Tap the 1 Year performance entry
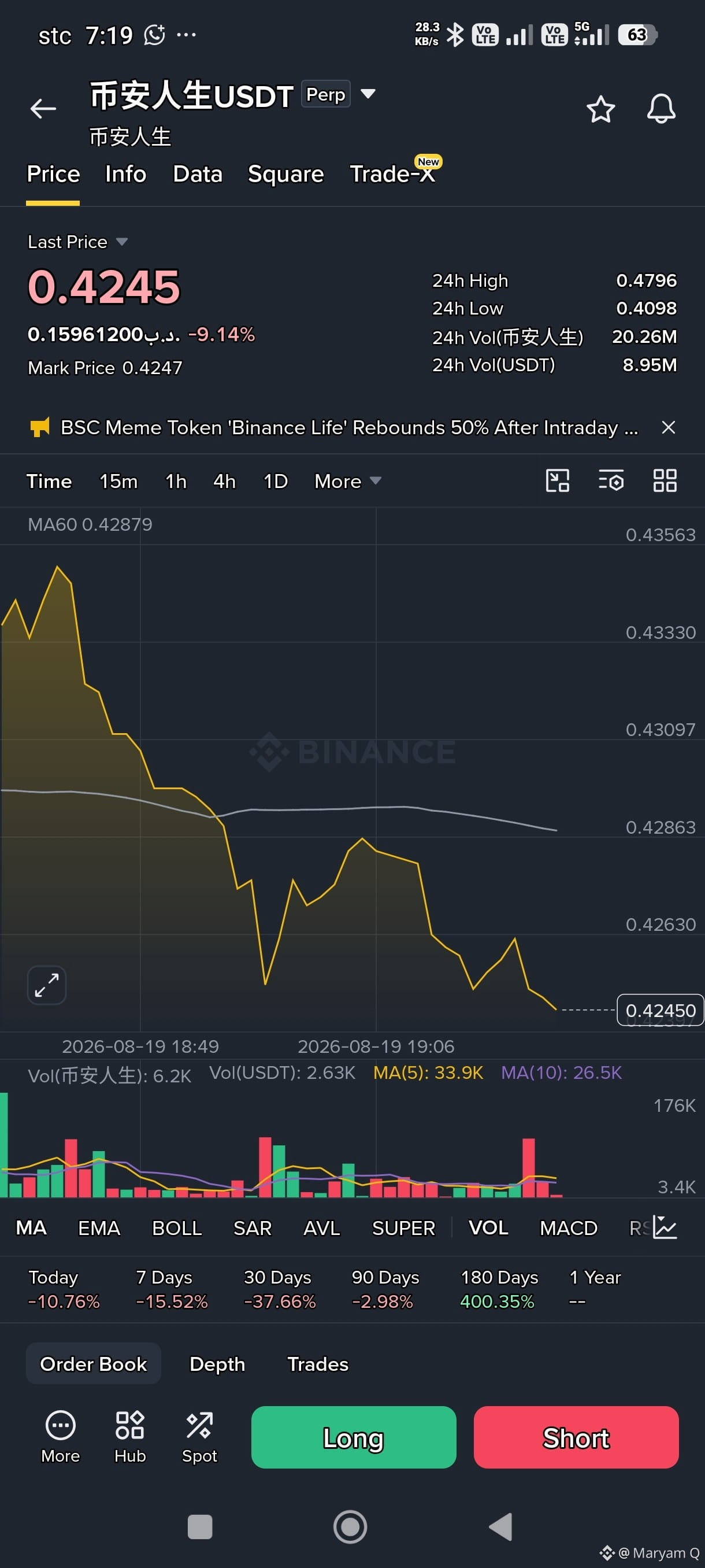 (x=595, y=1289)
